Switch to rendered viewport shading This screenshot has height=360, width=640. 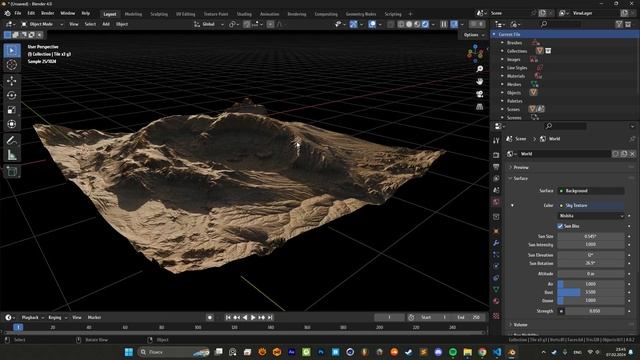point(425,24)
